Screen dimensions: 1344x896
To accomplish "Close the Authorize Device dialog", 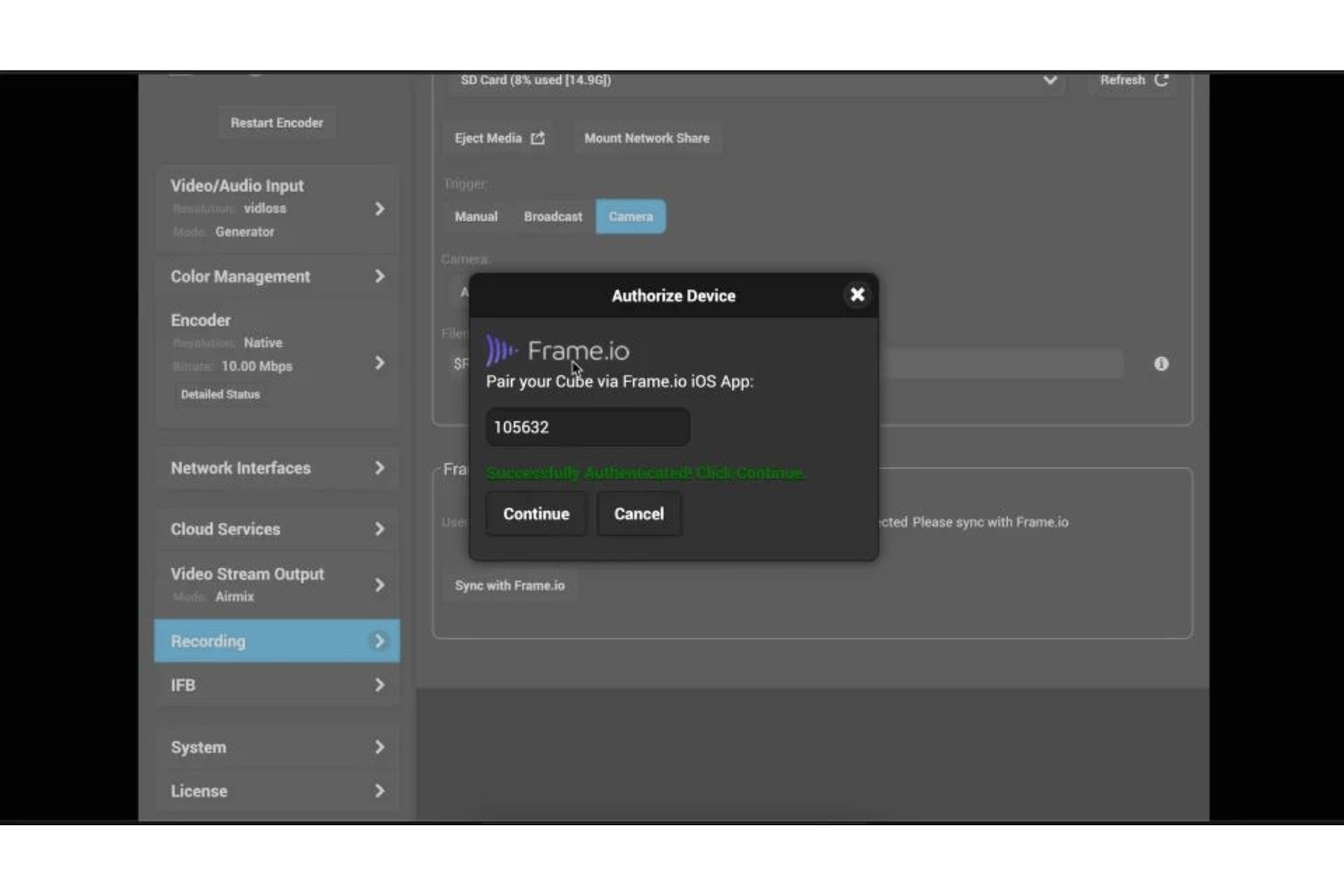I will tap(856, 295).
